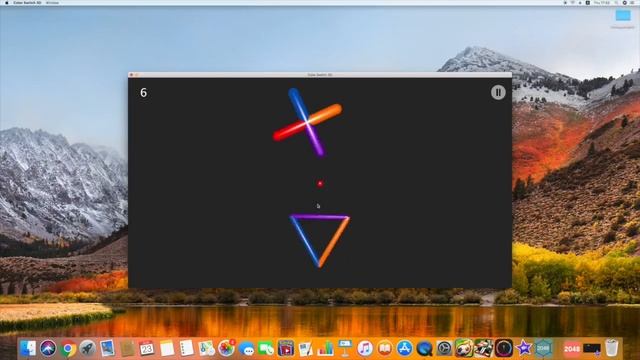Open Spotlight search in the menu bar
640x360 pixels.
click(x=617, y=2)
